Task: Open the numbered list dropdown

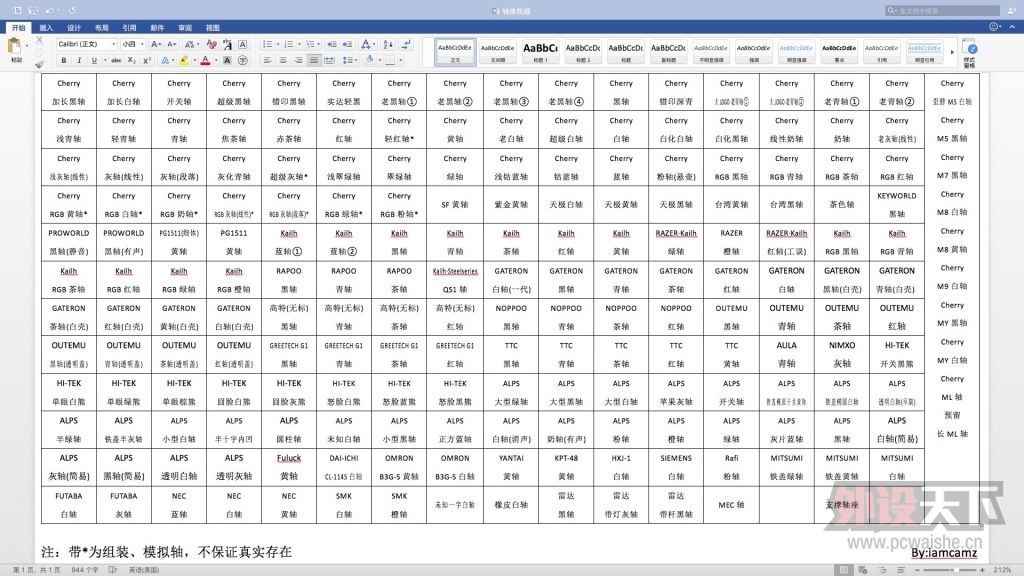Action: click(299, 44)
